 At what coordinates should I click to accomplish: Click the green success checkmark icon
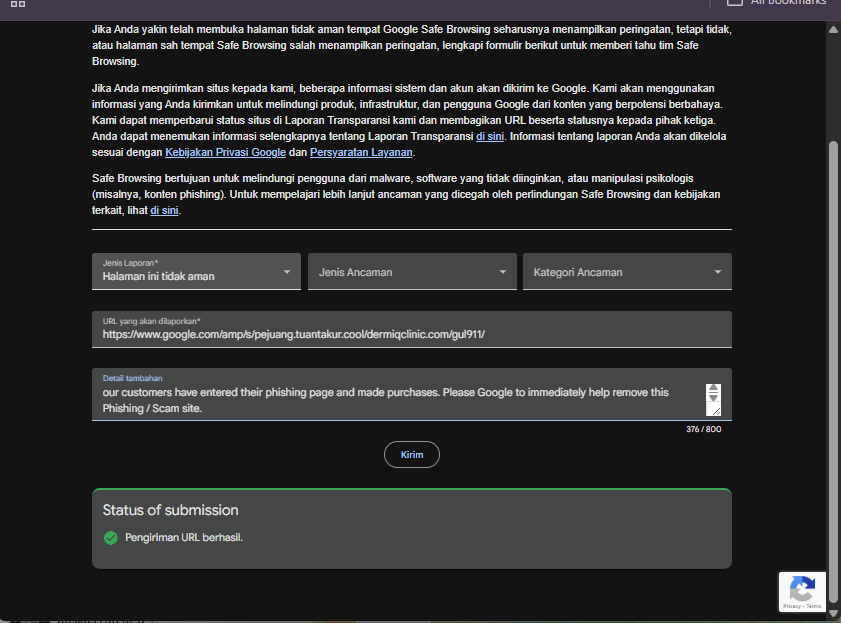click(x=111, y=538)
